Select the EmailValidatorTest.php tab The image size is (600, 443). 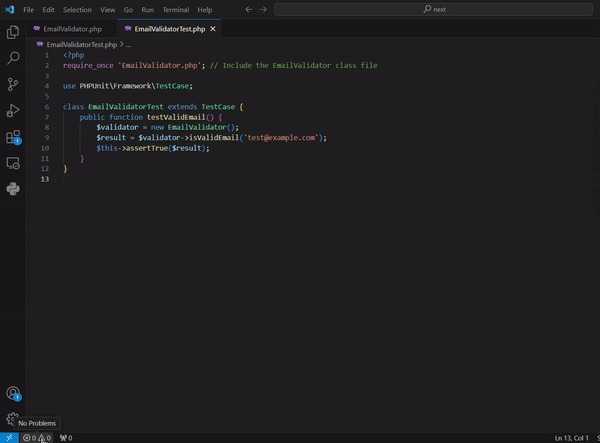point(170,29)
